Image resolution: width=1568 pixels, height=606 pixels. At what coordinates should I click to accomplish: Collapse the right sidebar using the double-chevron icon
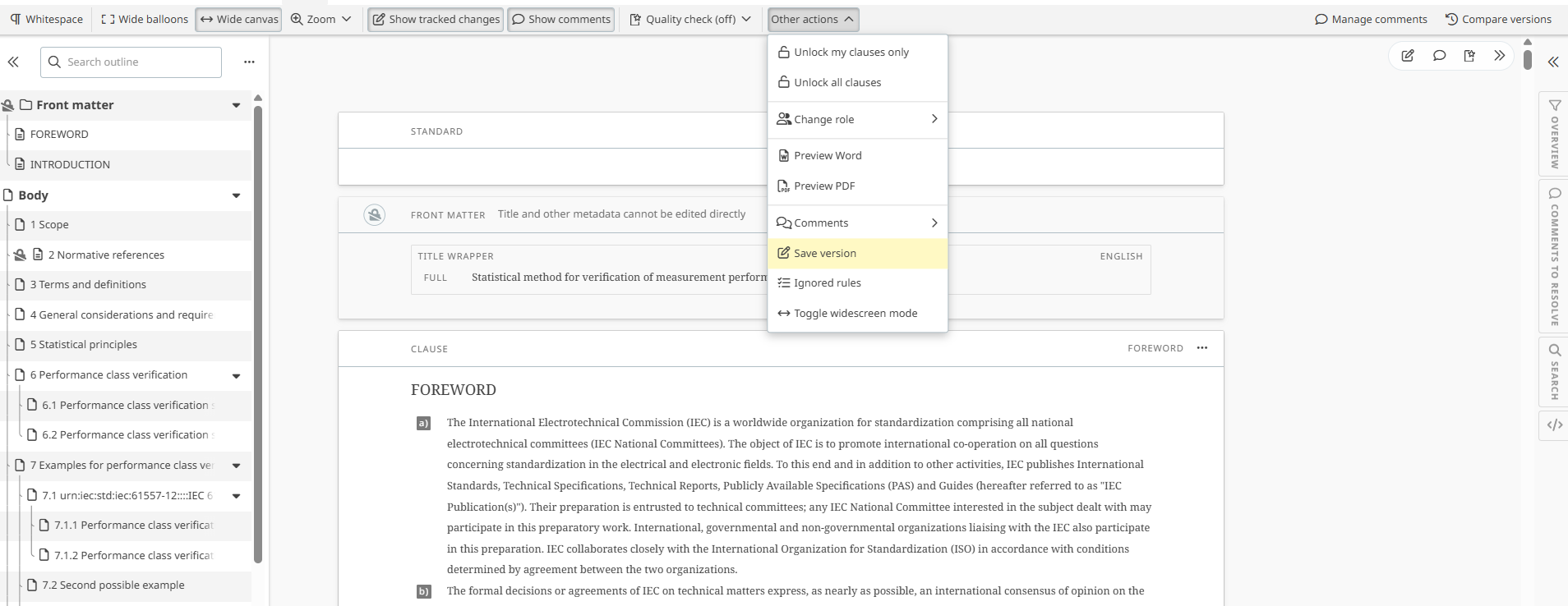(1553, 62)
